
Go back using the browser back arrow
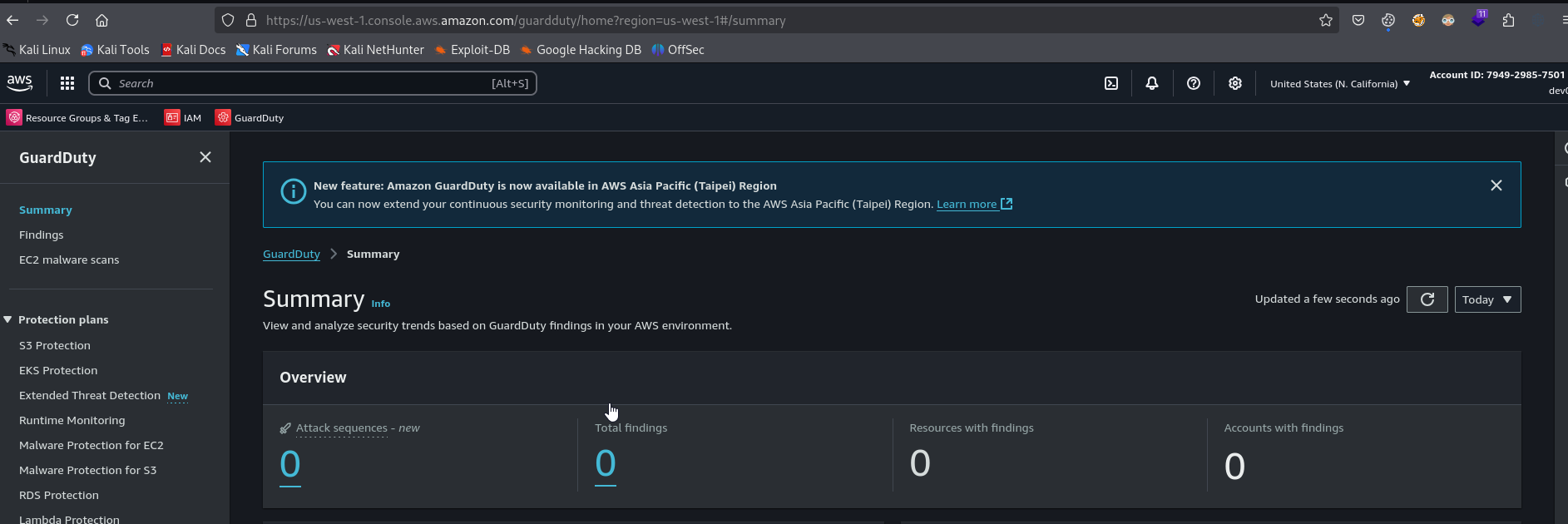12,20
